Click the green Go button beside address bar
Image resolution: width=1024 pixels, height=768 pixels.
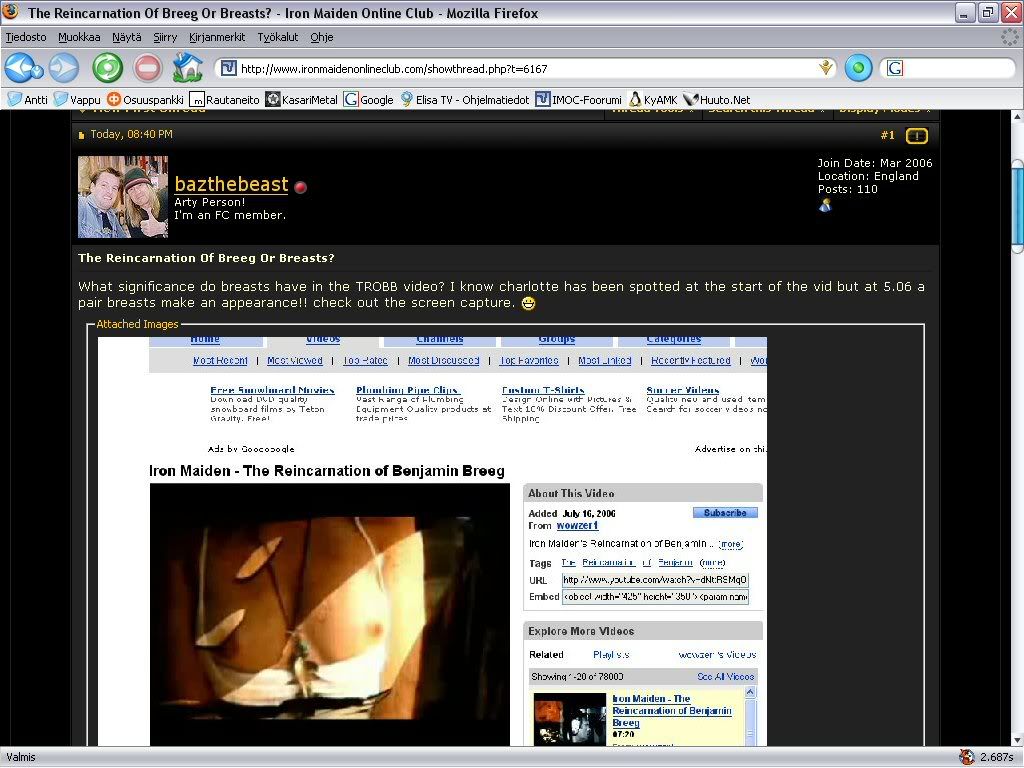[x=858, y=68]
